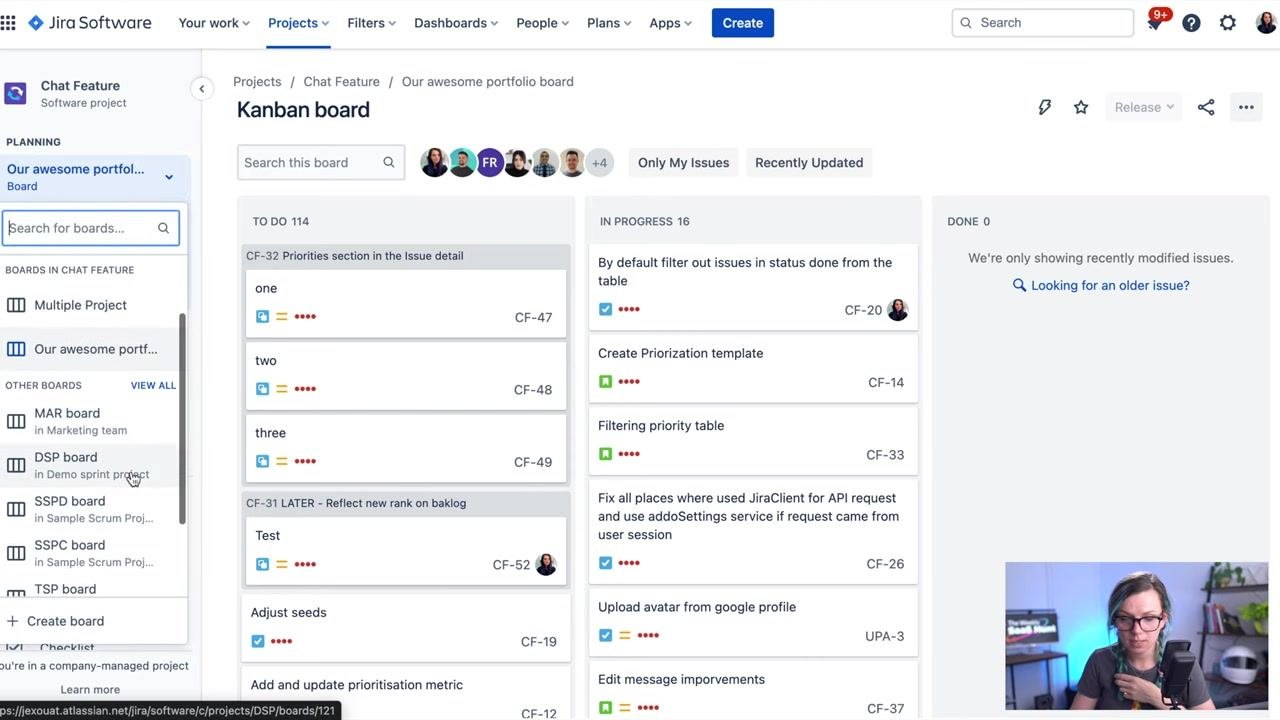This screenshot has width=1280, height=720.
Task: Click the story icon on card CF-14
Action: point(605,382)
